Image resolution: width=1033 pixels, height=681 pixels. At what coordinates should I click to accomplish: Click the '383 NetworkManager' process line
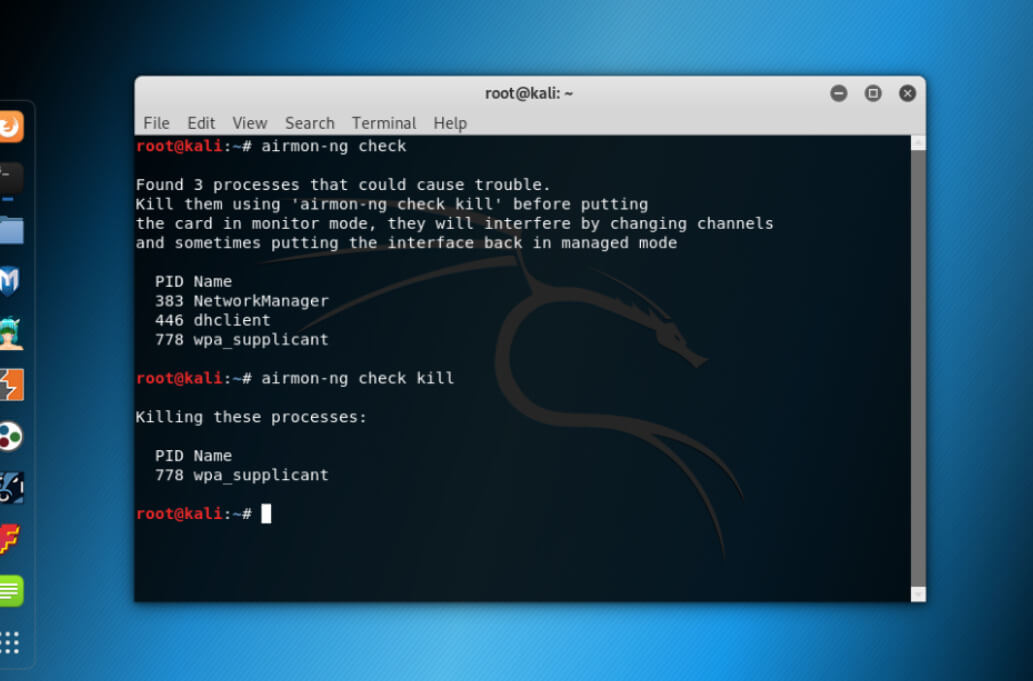coord(242,301)
